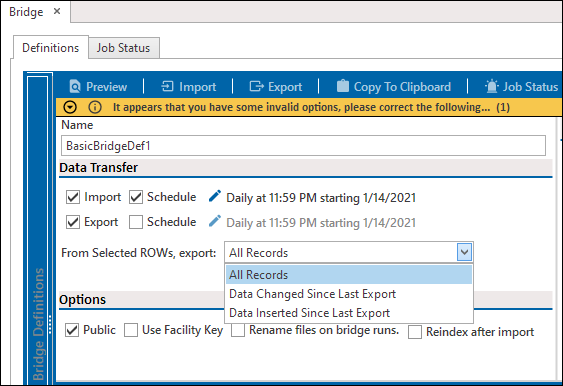Click the Copy To Clipboard icon
The width and height of the screenshot is (563, 386).
tap(343, 86)
